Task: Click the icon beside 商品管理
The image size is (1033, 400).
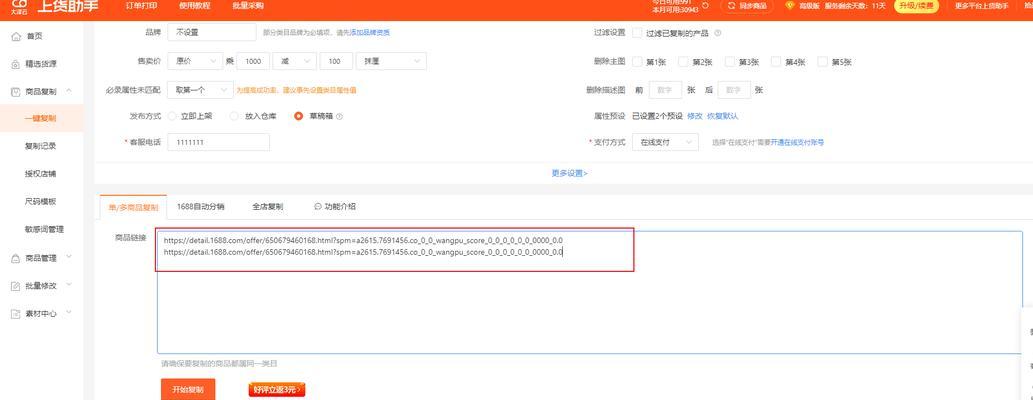Action: pyautogui.click(x=16, y=258)
